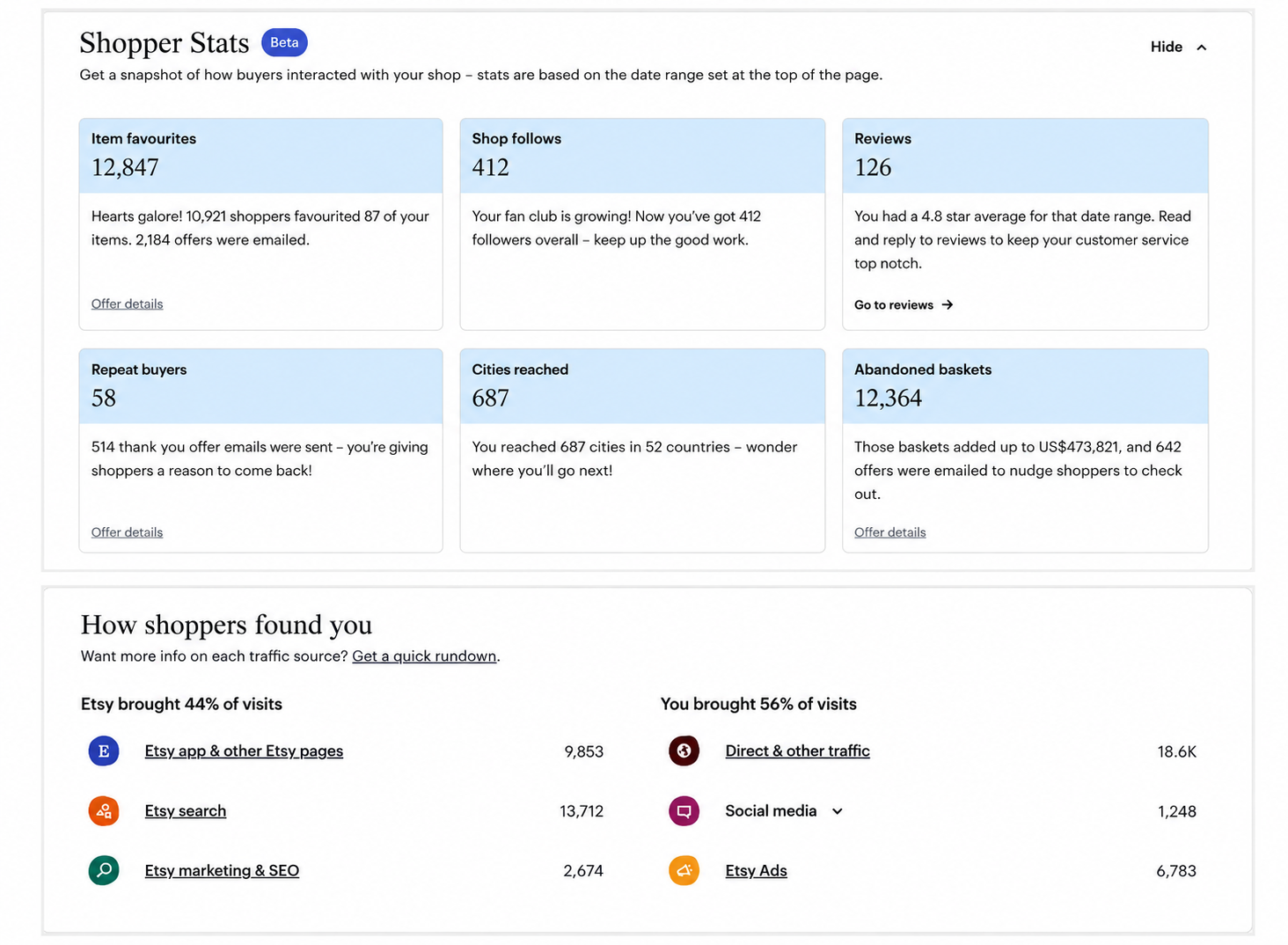
Task: Click the Cities reached card title
Action: [x=520, y=370]
